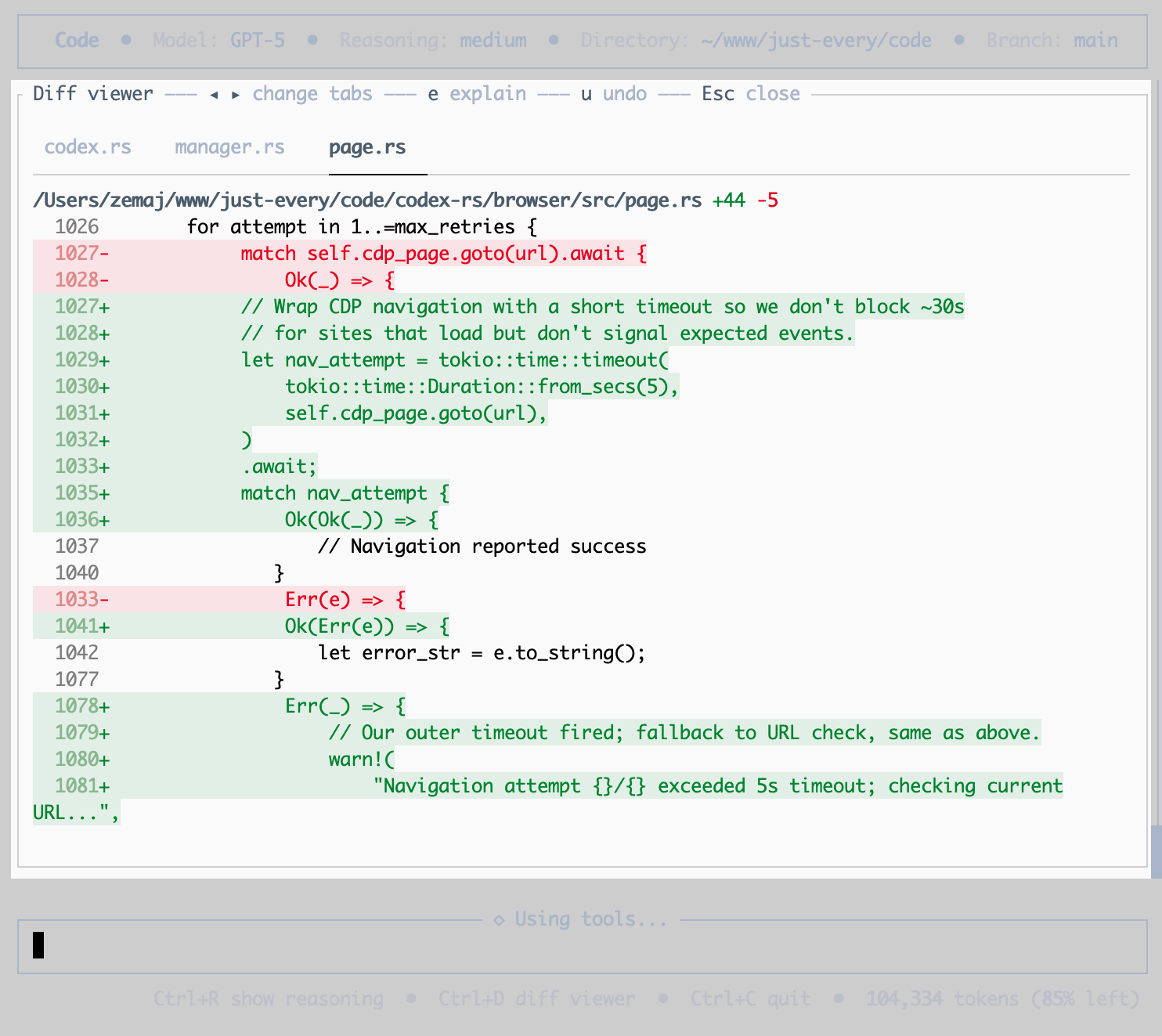Viewport: 1162px width, 1036px height.
Task: Click the undo shortcut label
Action: pos(614,94)
